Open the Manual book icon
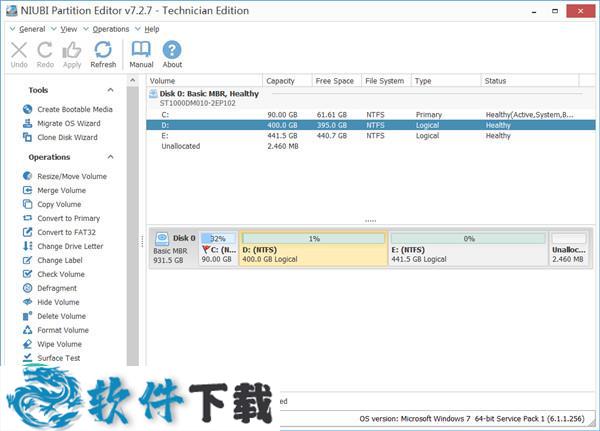600x431 pixels. pos(141,50)
